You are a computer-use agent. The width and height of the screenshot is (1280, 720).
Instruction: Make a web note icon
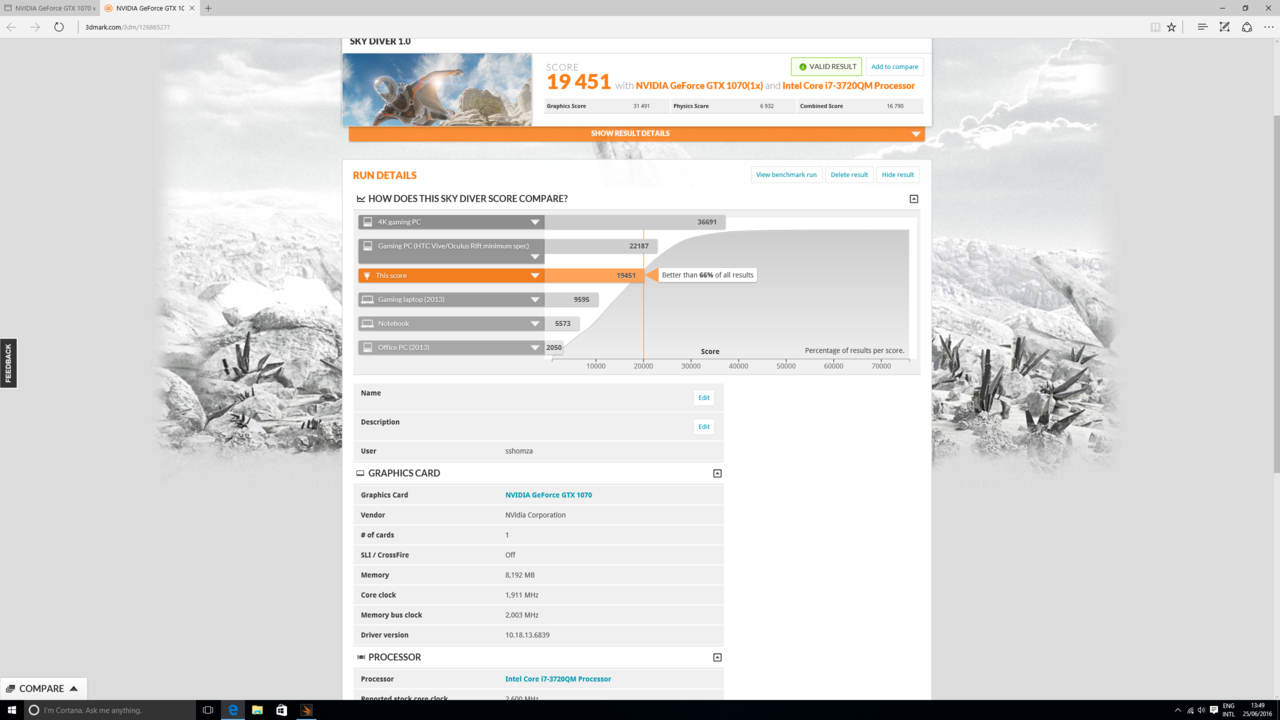click(1224, 27)
